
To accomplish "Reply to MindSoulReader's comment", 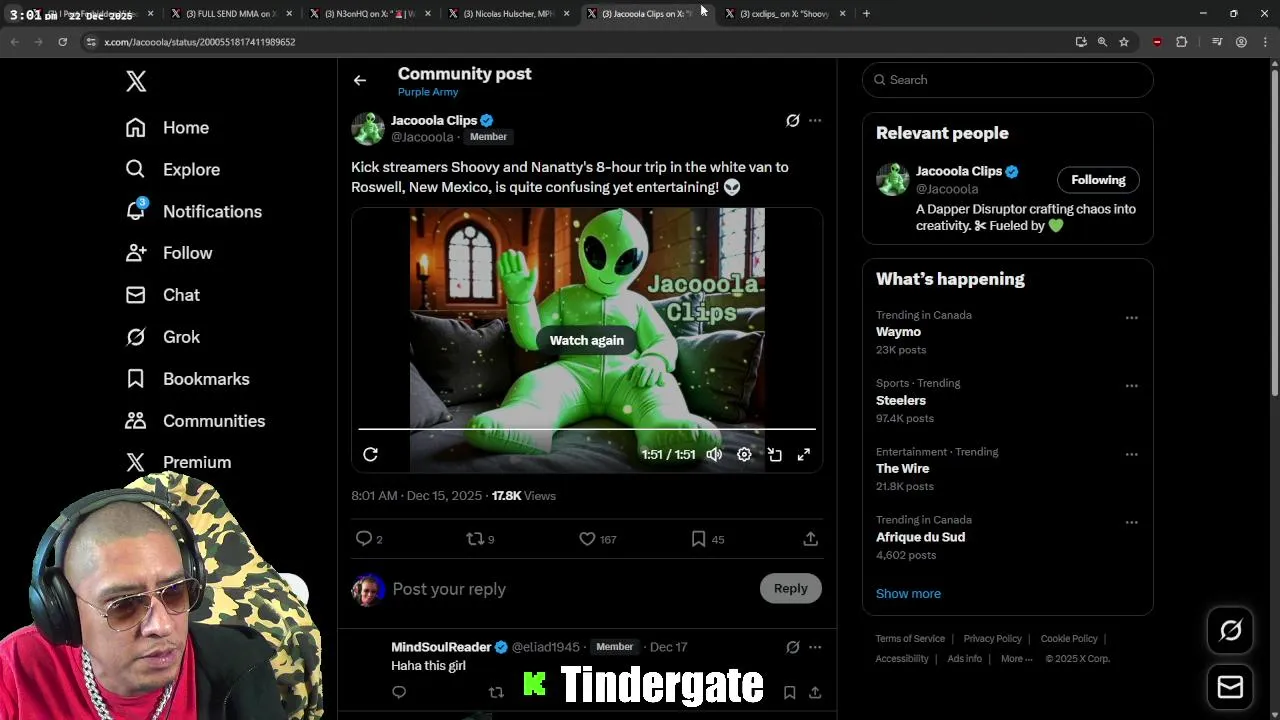I will coord(399,692).
